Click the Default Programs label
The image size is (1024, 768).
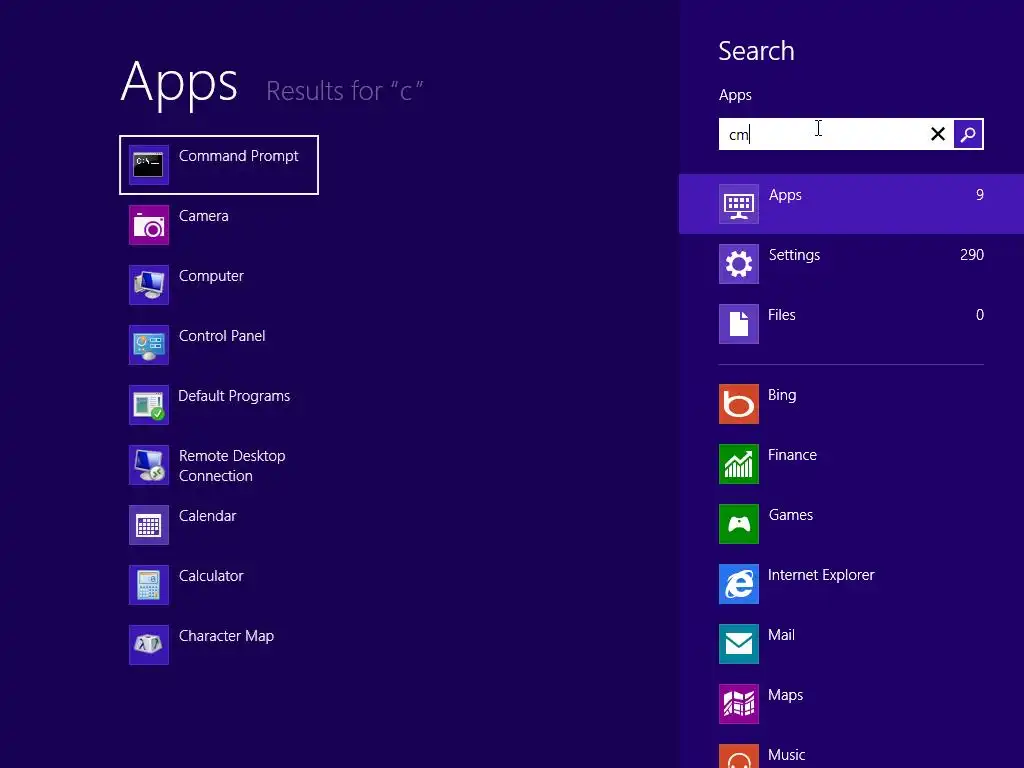click(x=234, y=396)
